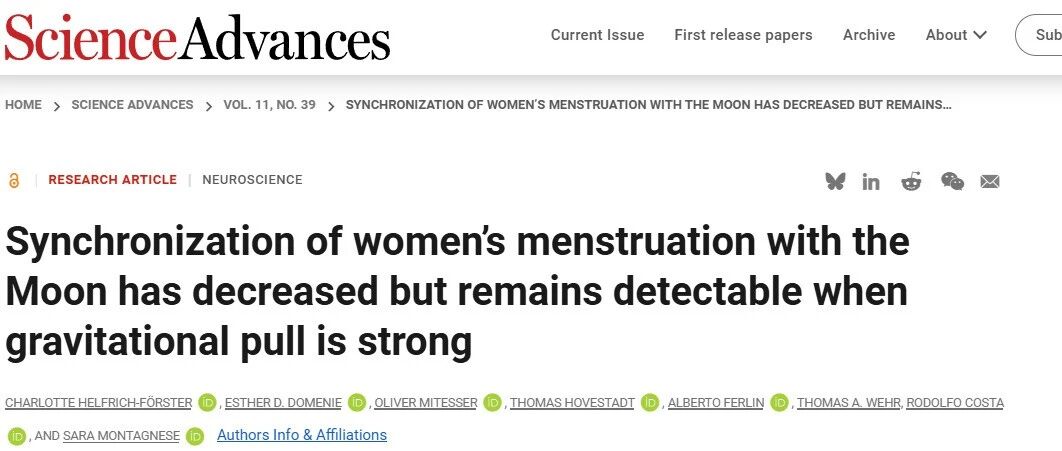Go to HOME breadcrumb link
The width and height of the screenshot is (1062, 451).
click(x=23, y=105)
